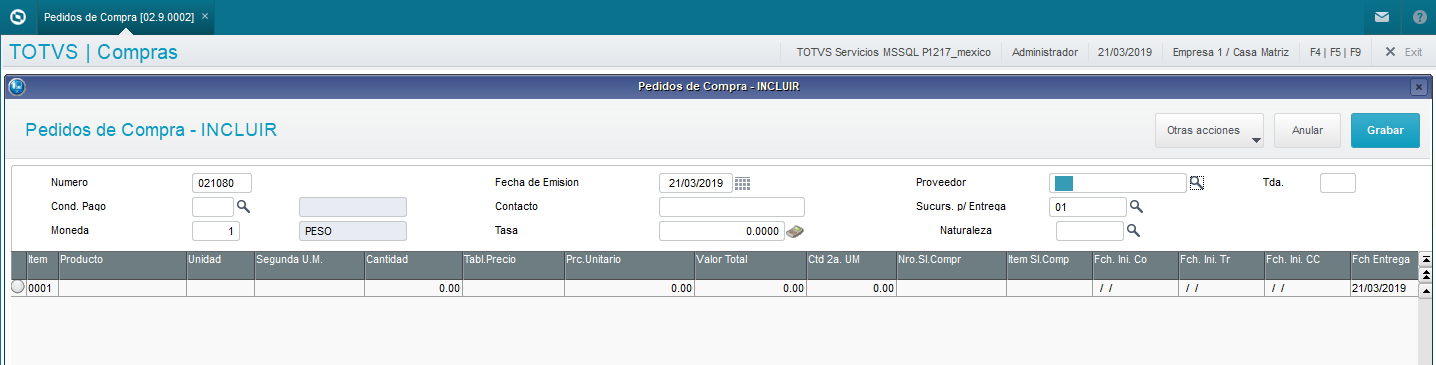Viewport: 1436px width, 365px height.
Task: Select the Pedidos de Compra tab
Action: click(119, 17)
